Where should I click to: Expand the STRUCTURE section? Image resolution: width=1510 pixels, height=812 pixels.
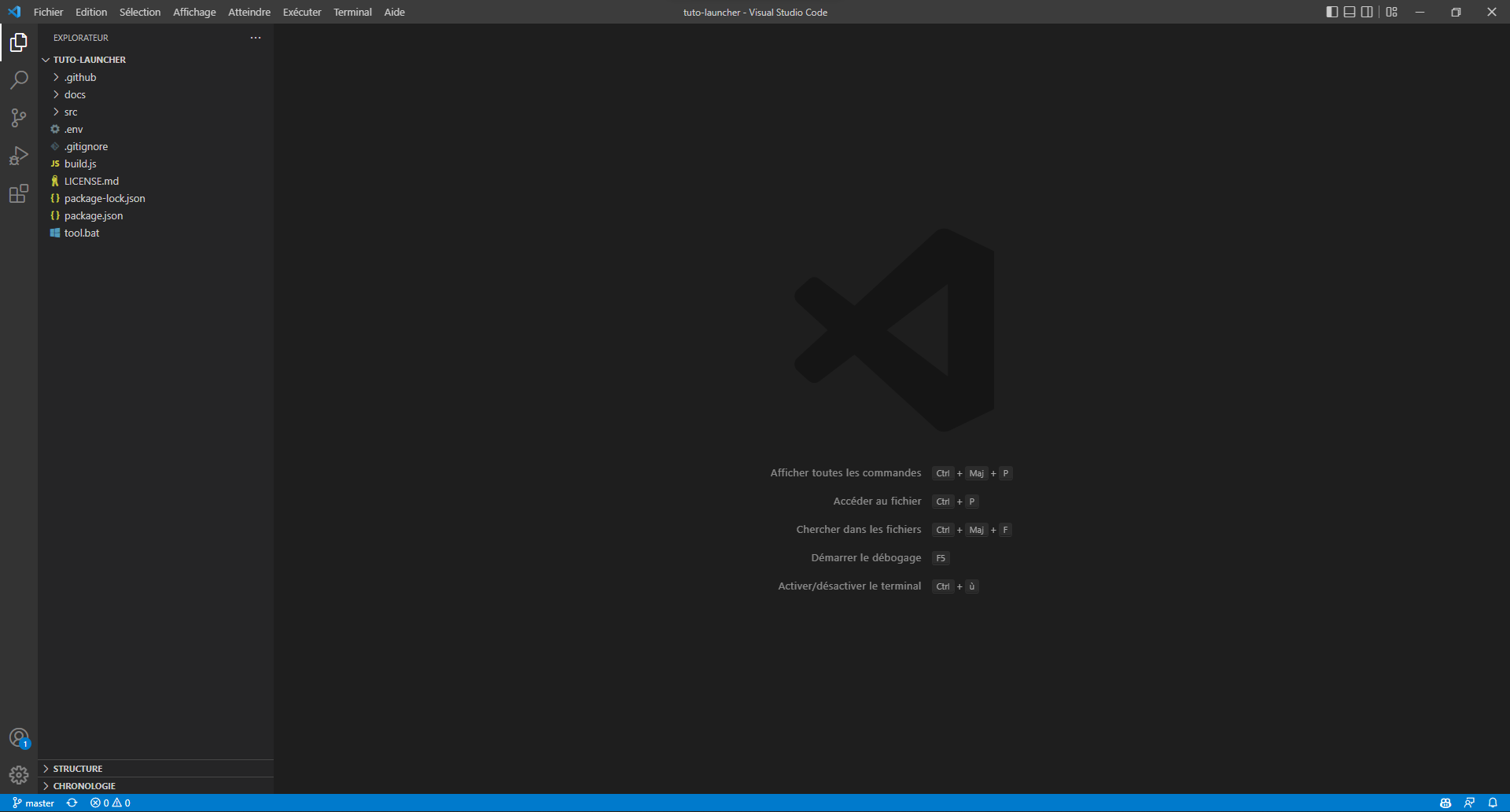click(x=156, y=769)
